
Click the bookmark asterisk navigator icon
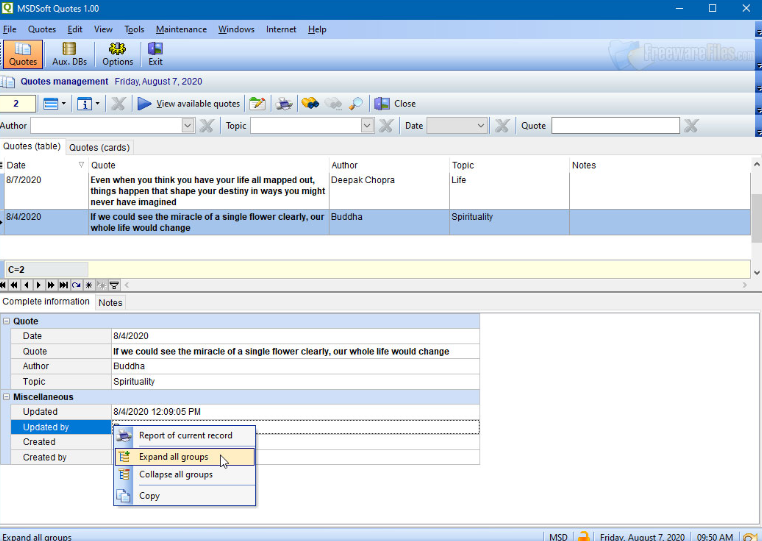tap(88, 285)
